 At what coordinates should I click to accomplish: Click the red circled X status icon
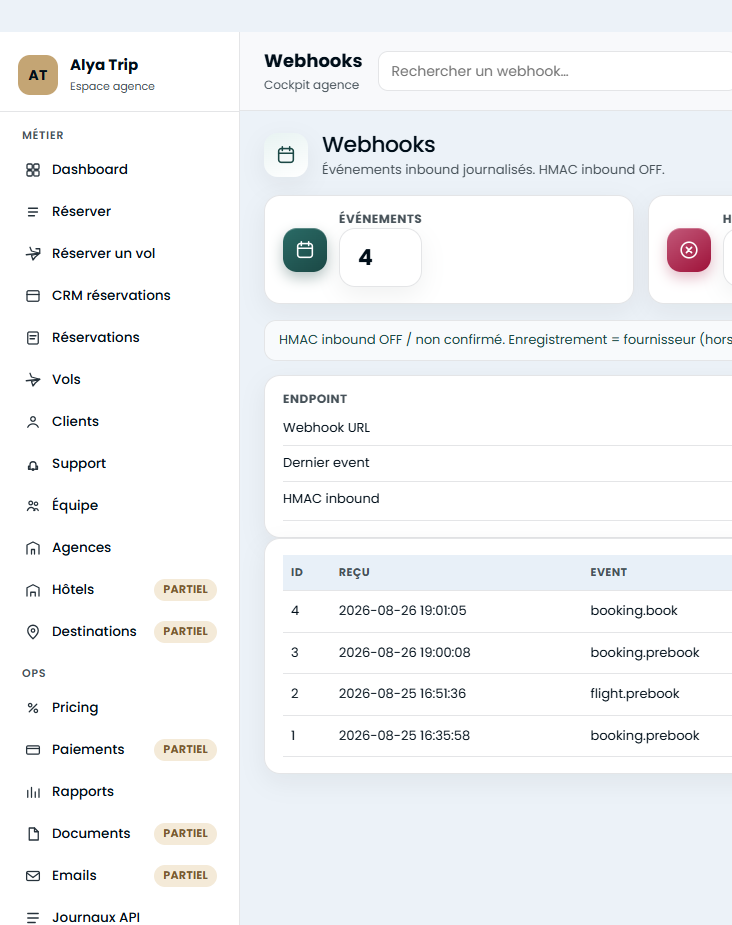point(689,250)
